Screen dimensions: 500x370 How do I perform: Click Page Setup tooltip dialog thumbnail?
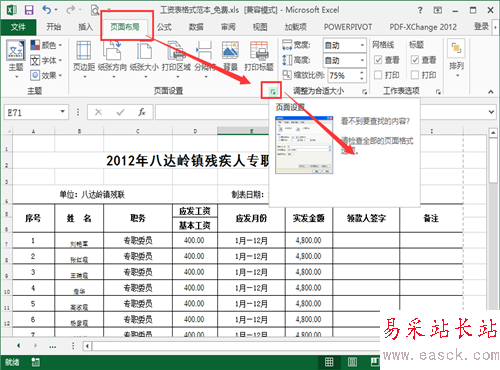tap(304, 145)
